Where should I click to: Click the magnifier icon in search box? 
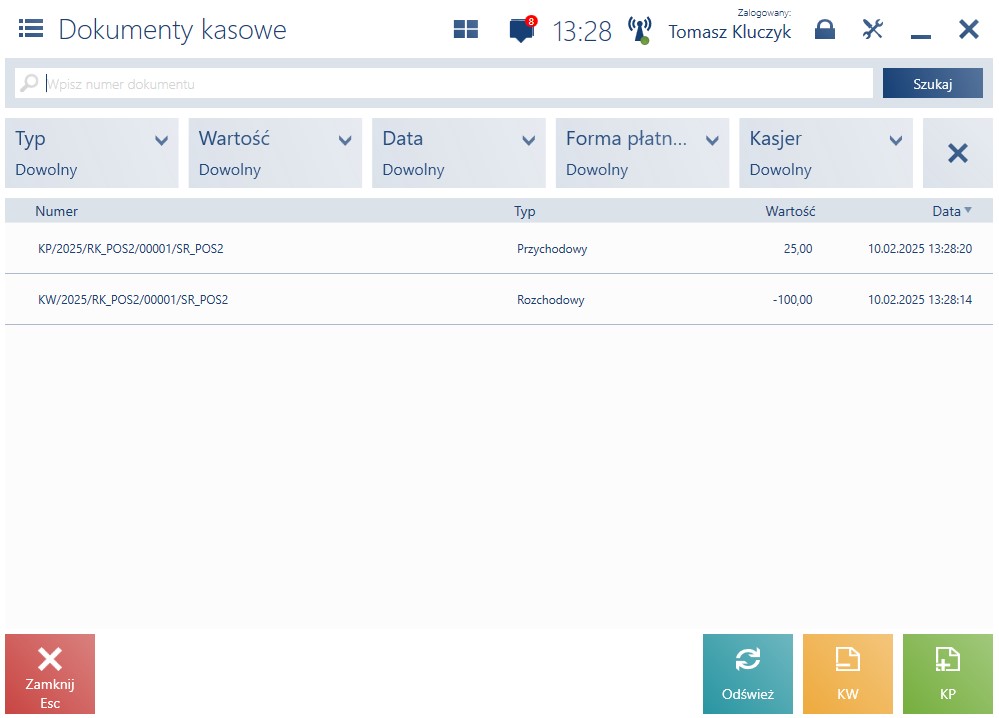pyautogui.click(x=29, y=83)
